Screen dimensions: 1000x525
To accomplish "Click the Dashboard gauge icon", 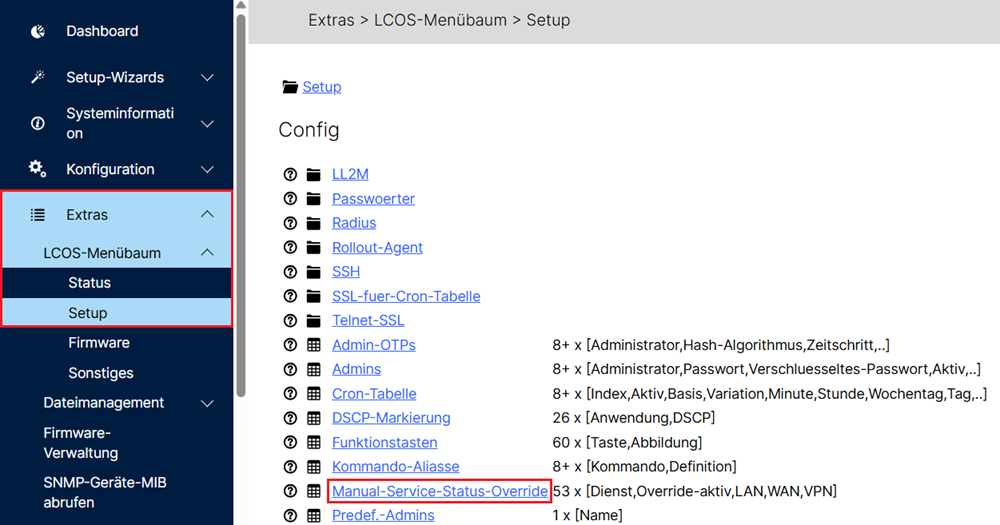I will [38, 32].
